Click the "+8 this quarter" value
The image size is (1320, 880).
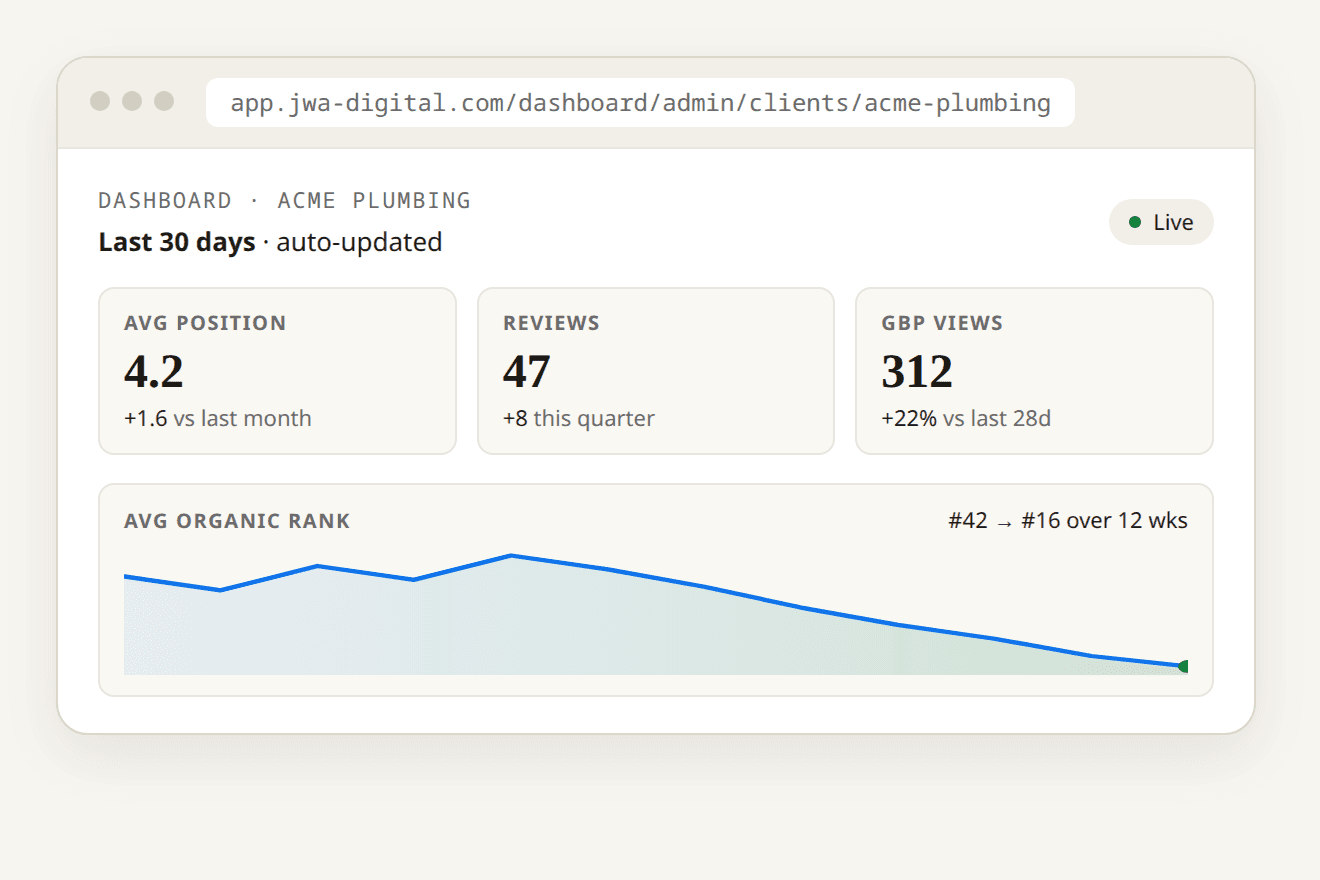coord(579,418)
